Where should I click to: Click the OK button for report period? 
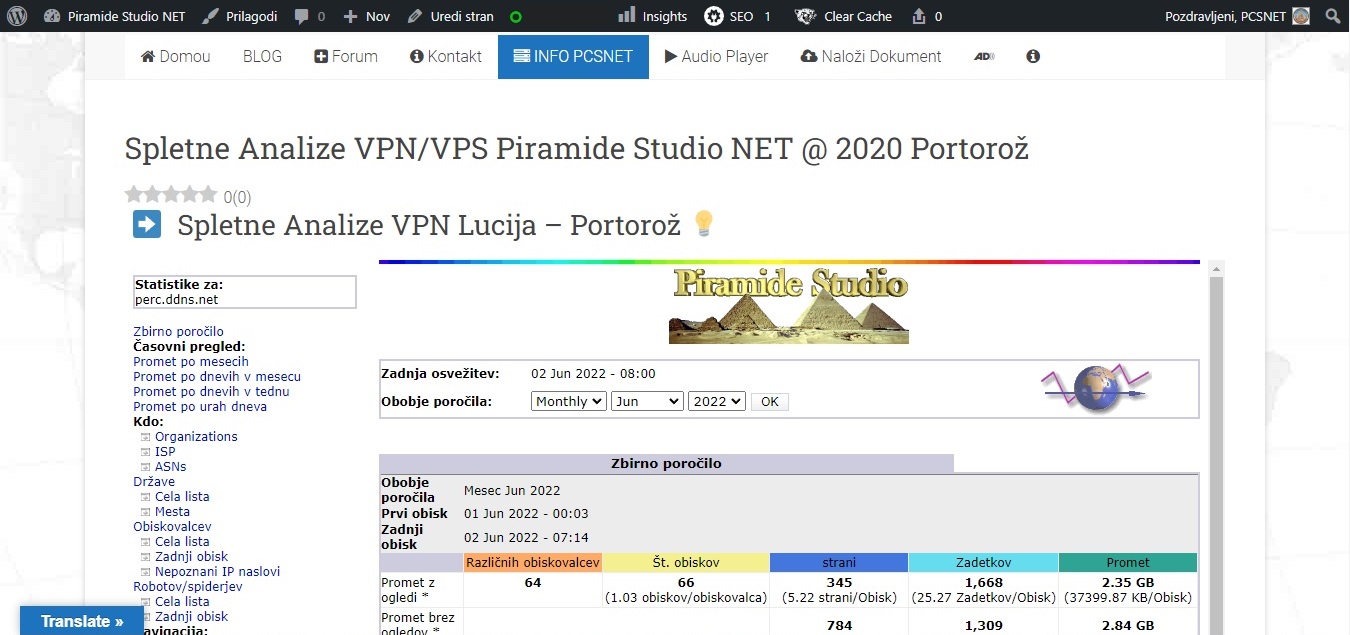769,401
